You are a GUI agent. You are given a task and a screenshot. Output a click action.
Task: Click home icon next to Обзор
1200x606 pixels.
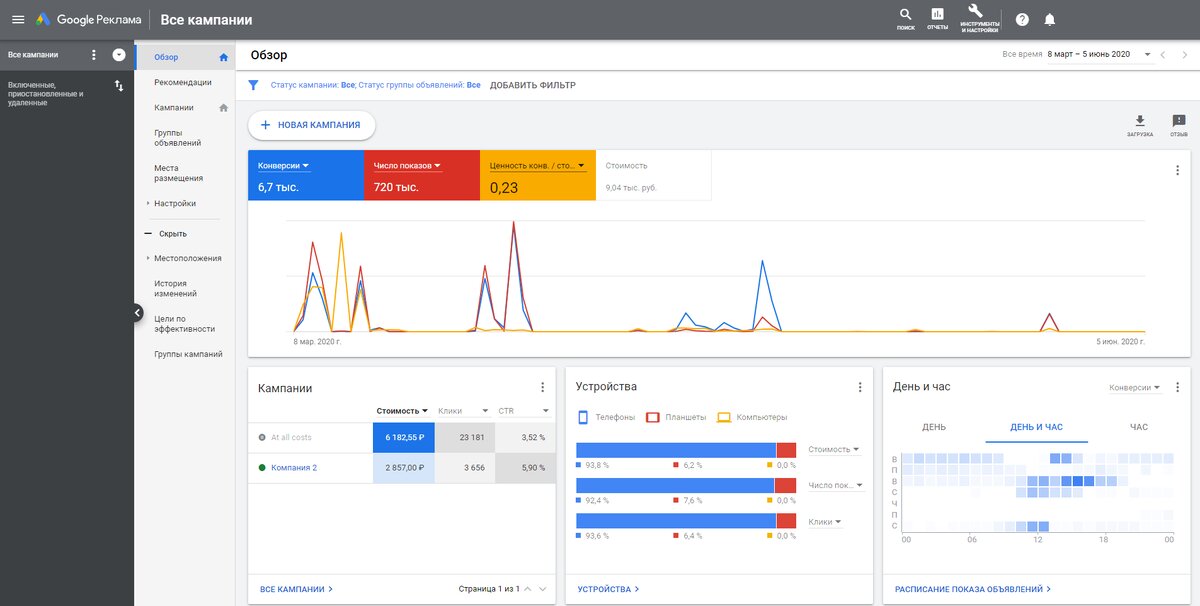point(224,57)
